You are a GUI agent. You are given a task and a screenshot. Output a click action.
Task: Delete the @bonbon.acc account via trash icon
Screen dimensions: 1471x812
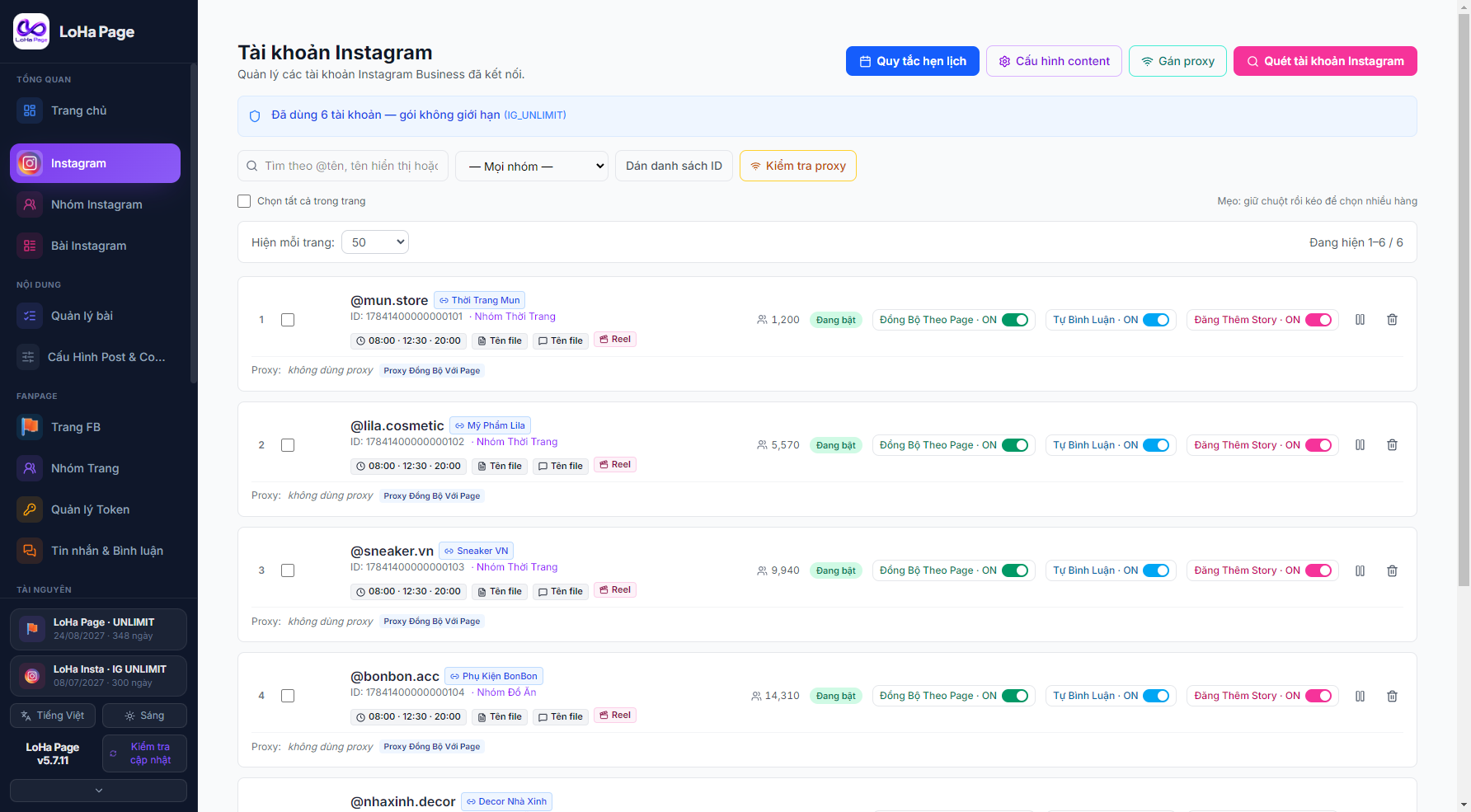pyautogui.click(x=1392, y=696)
